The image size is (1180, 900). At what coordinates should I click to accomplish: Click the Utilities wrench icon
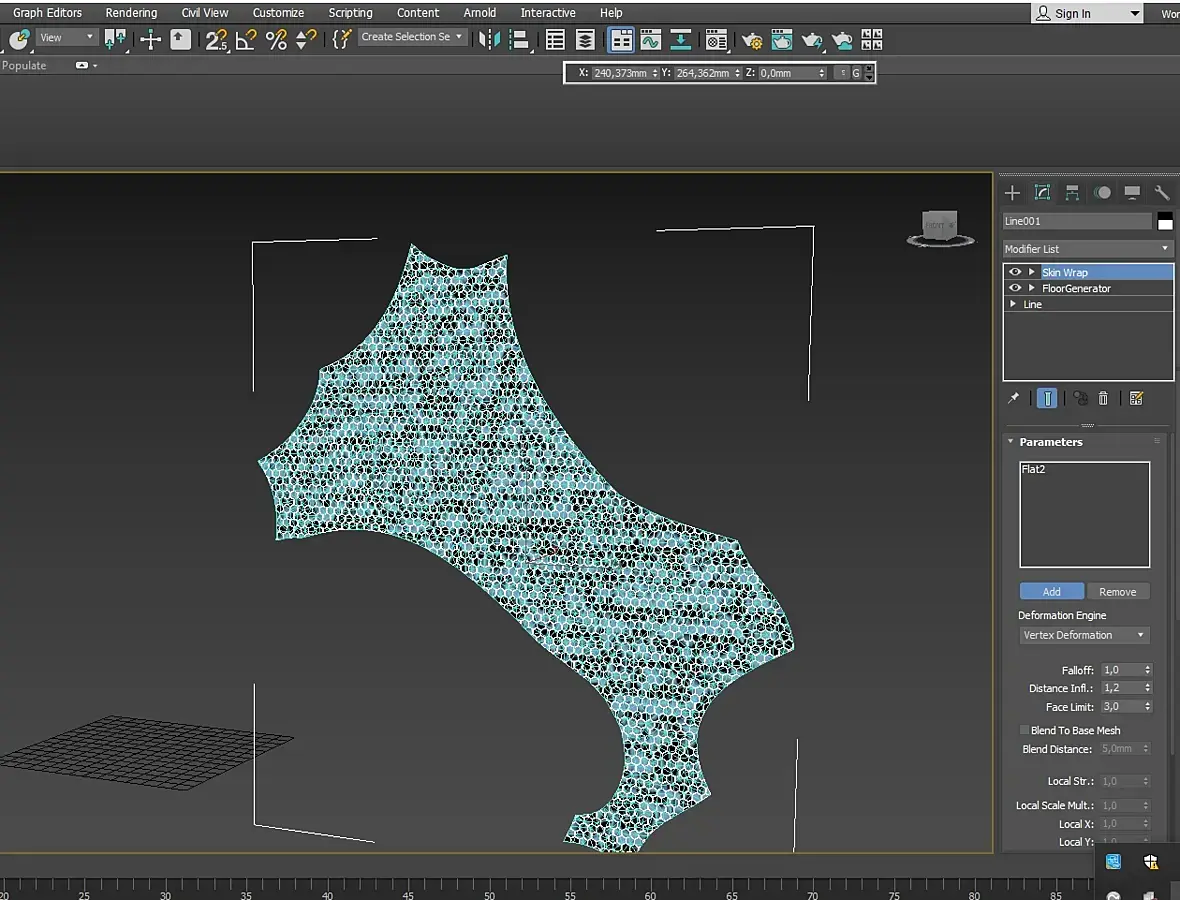1162,193
